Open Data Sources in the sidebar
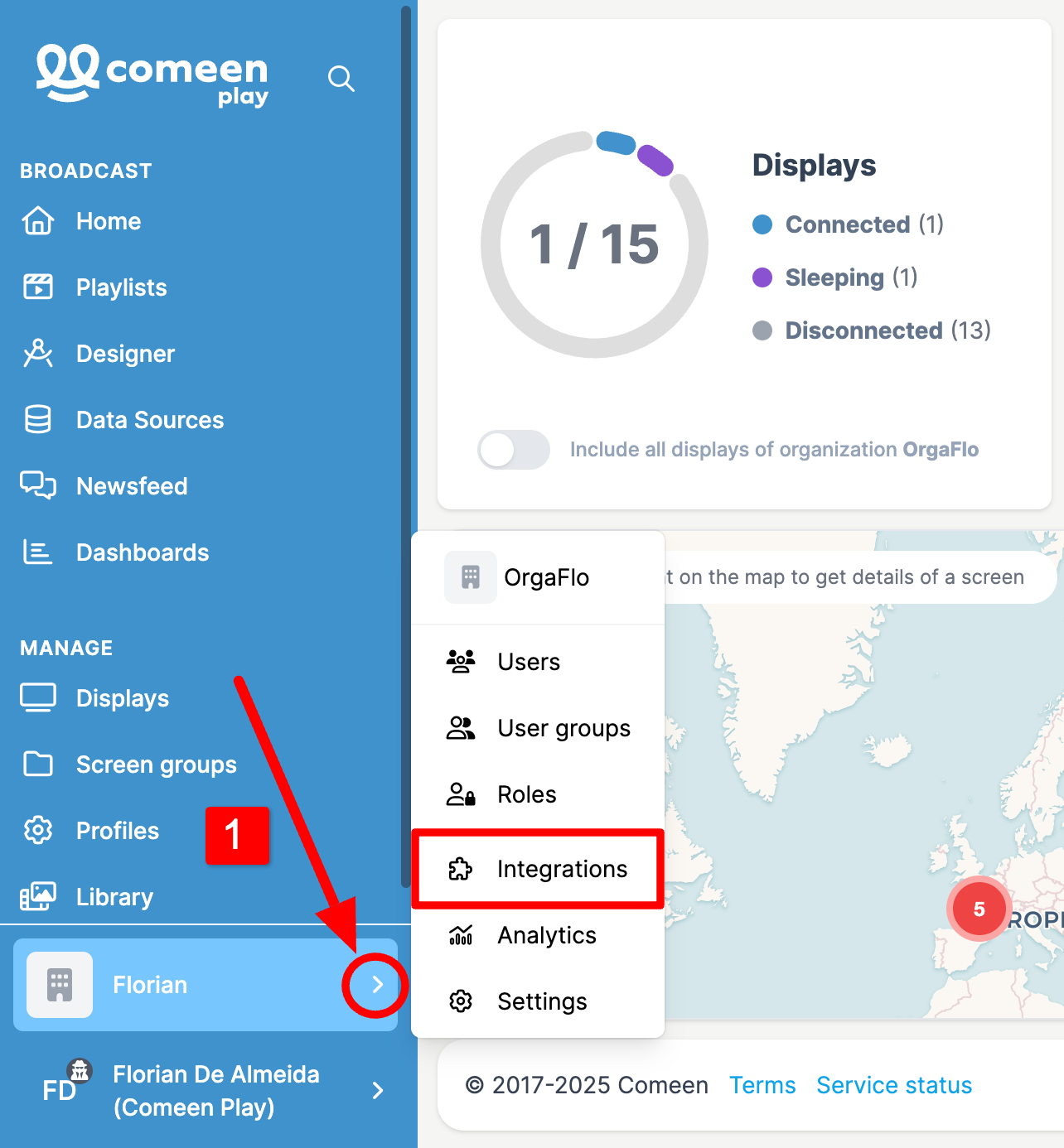This screenshot has height=1148, width=1064. tap(150, 420)
